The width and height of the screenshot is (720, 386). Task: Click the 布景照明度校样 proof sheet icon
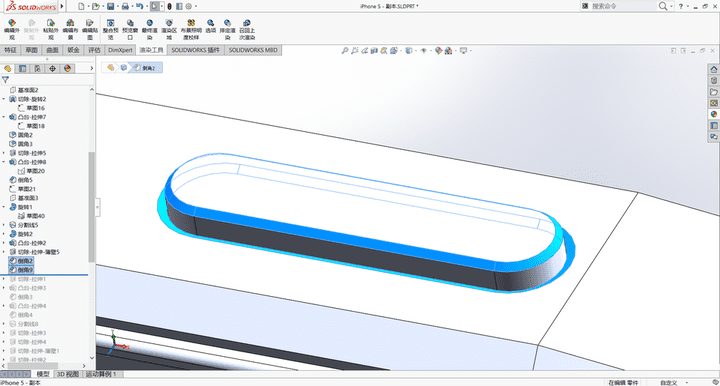pyautogui.click(x=191, y=22)
